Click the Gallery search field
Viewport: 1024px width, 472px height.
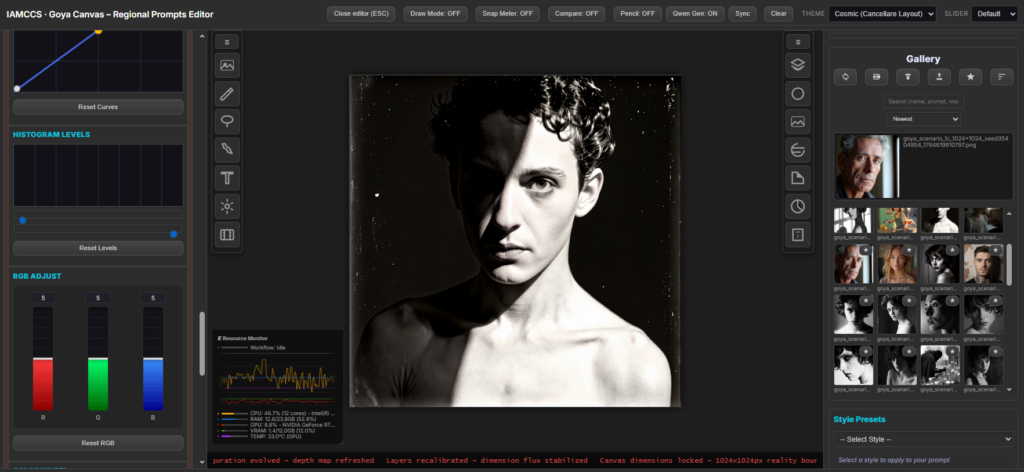coord(923,102)
